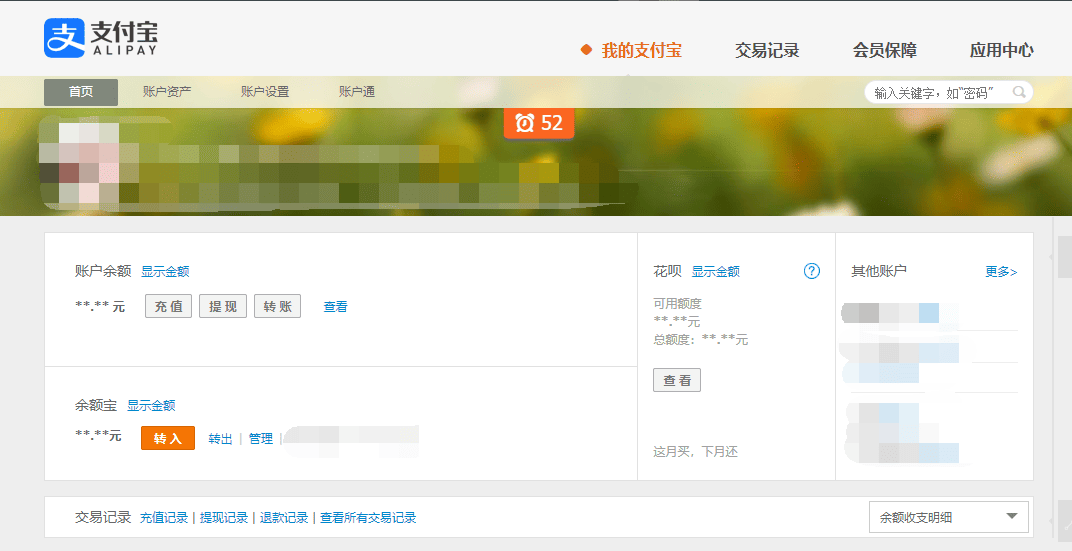The image size is (1072, 551).
Task: Open the 会员保障 top menu
Action: pyautogui.click(x=885, y=50)
